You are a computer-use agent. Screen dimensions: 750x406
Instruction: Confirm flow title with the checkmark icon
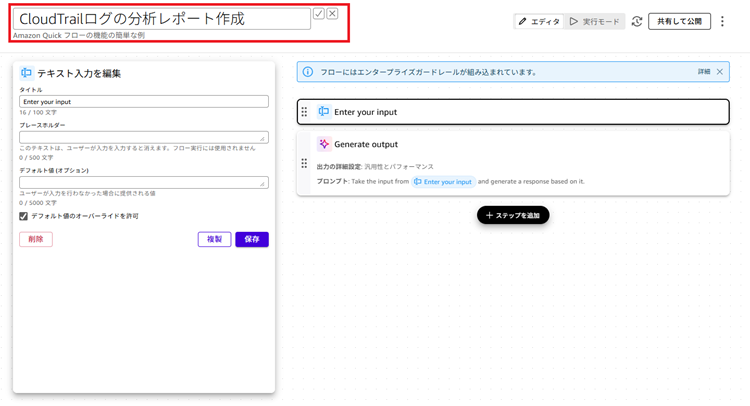(x=319, y=14)
